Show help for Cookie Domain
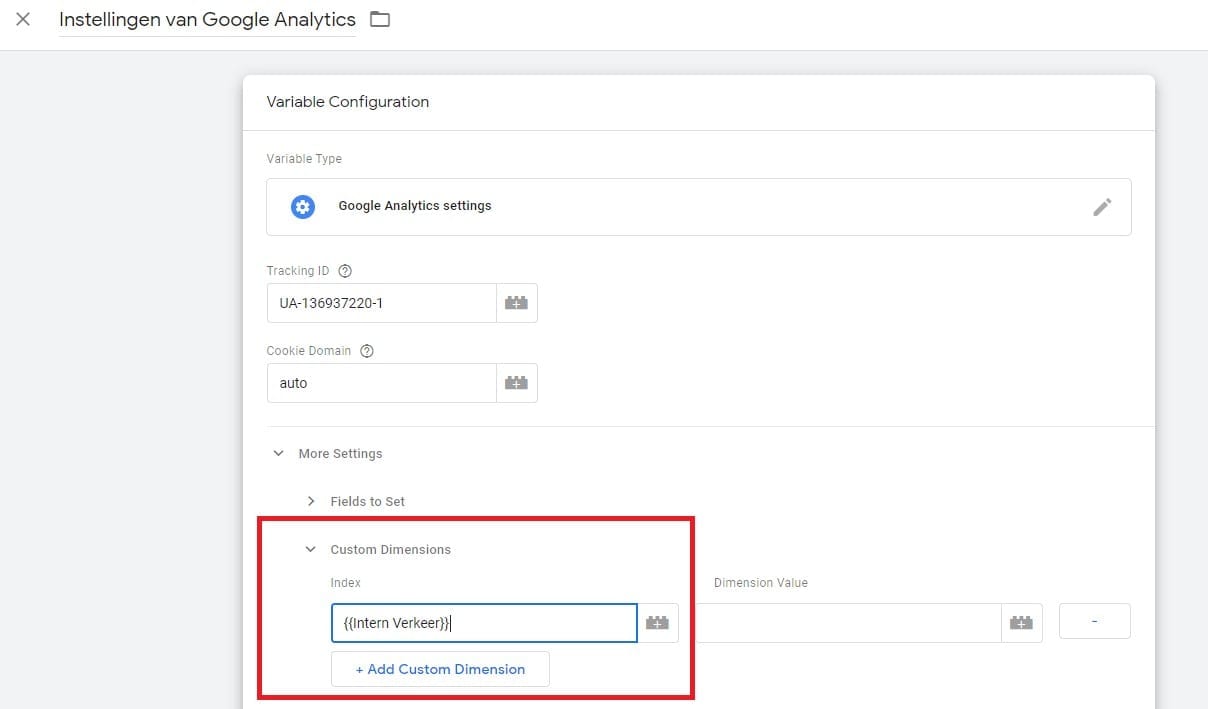This screenshot has width=1208, height=709. pyautogui.click(x=366, y=351)
